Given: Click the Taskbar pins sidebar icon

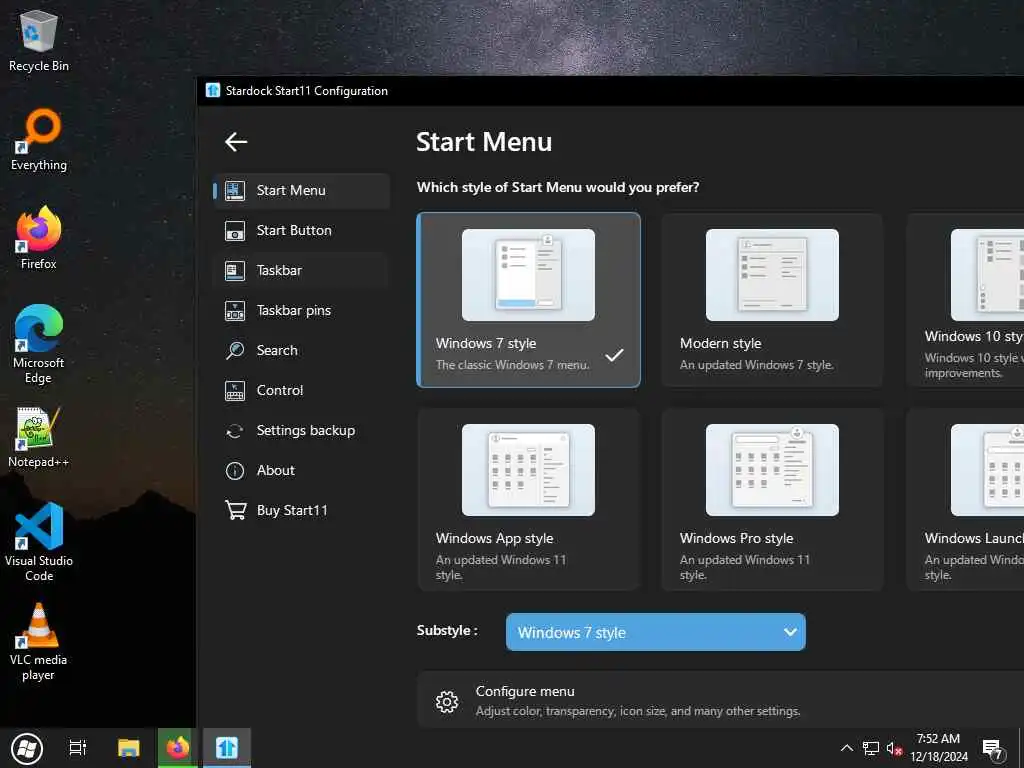Looking at the screenshot, I should [235, 311].
